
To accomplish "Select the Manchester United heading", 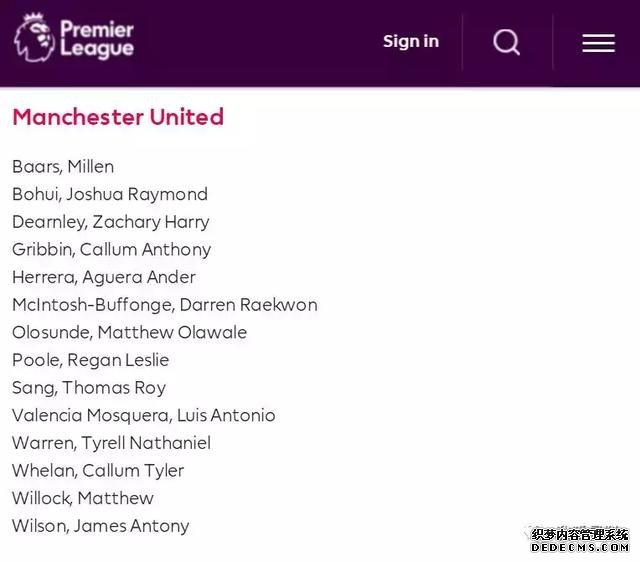I will point(118,117).
